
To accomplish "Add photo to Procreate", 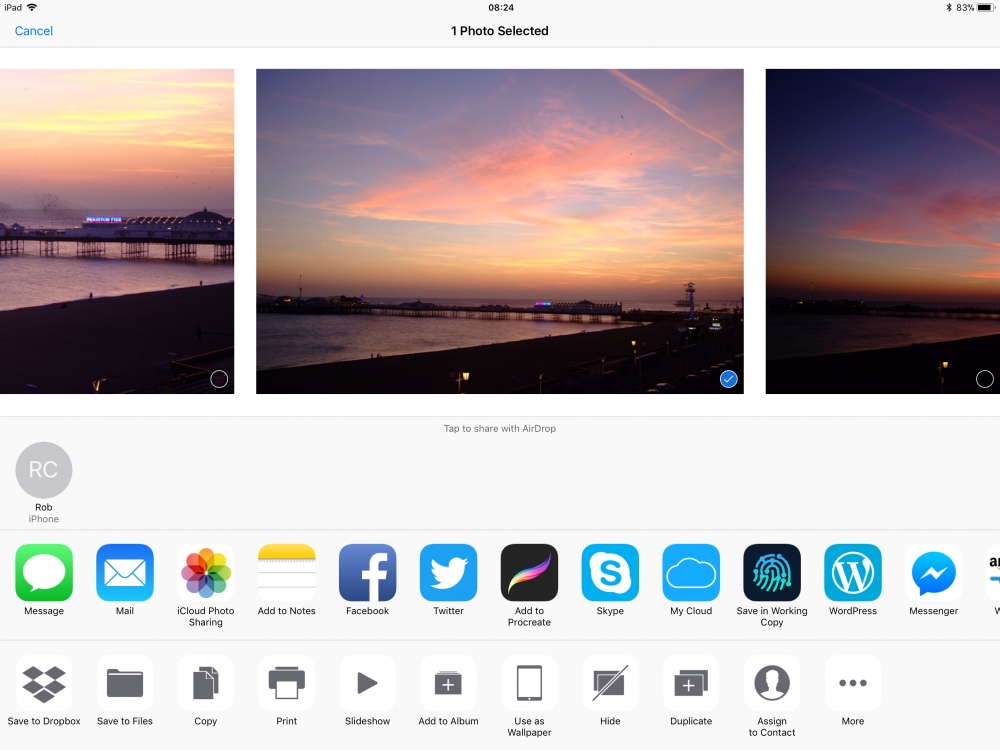I will 529,573.
